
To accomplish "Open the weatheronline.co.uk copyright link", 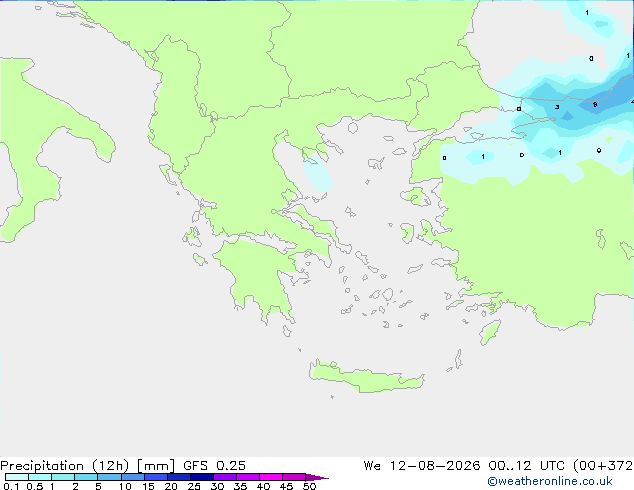I will [x=550, y=481].
